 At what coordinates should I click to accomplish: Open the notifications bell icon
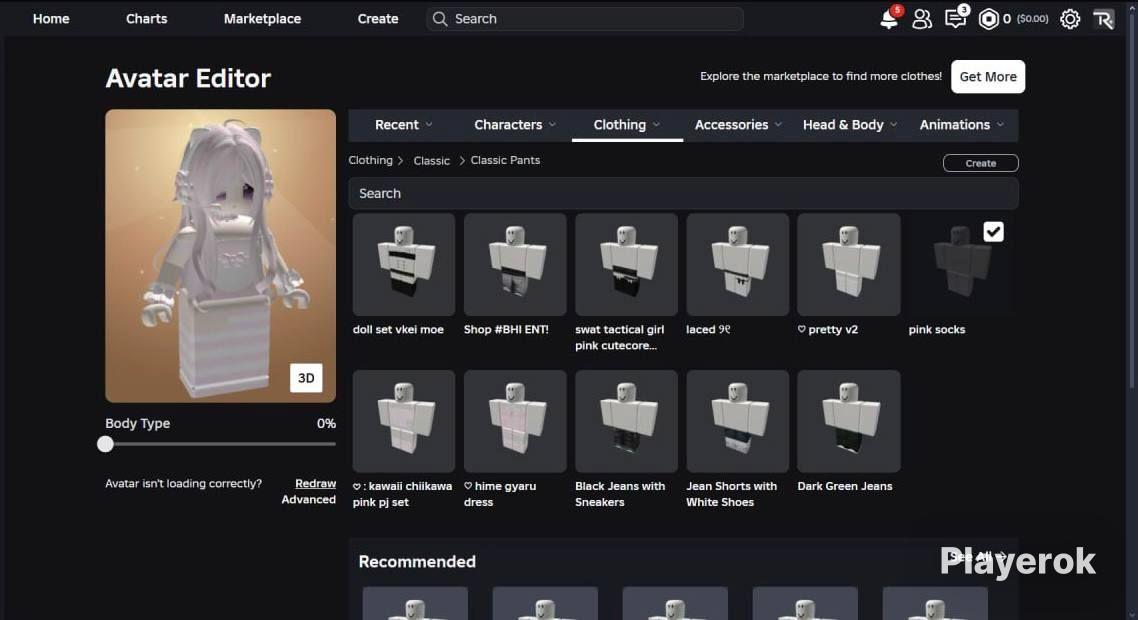coord(889,19)
